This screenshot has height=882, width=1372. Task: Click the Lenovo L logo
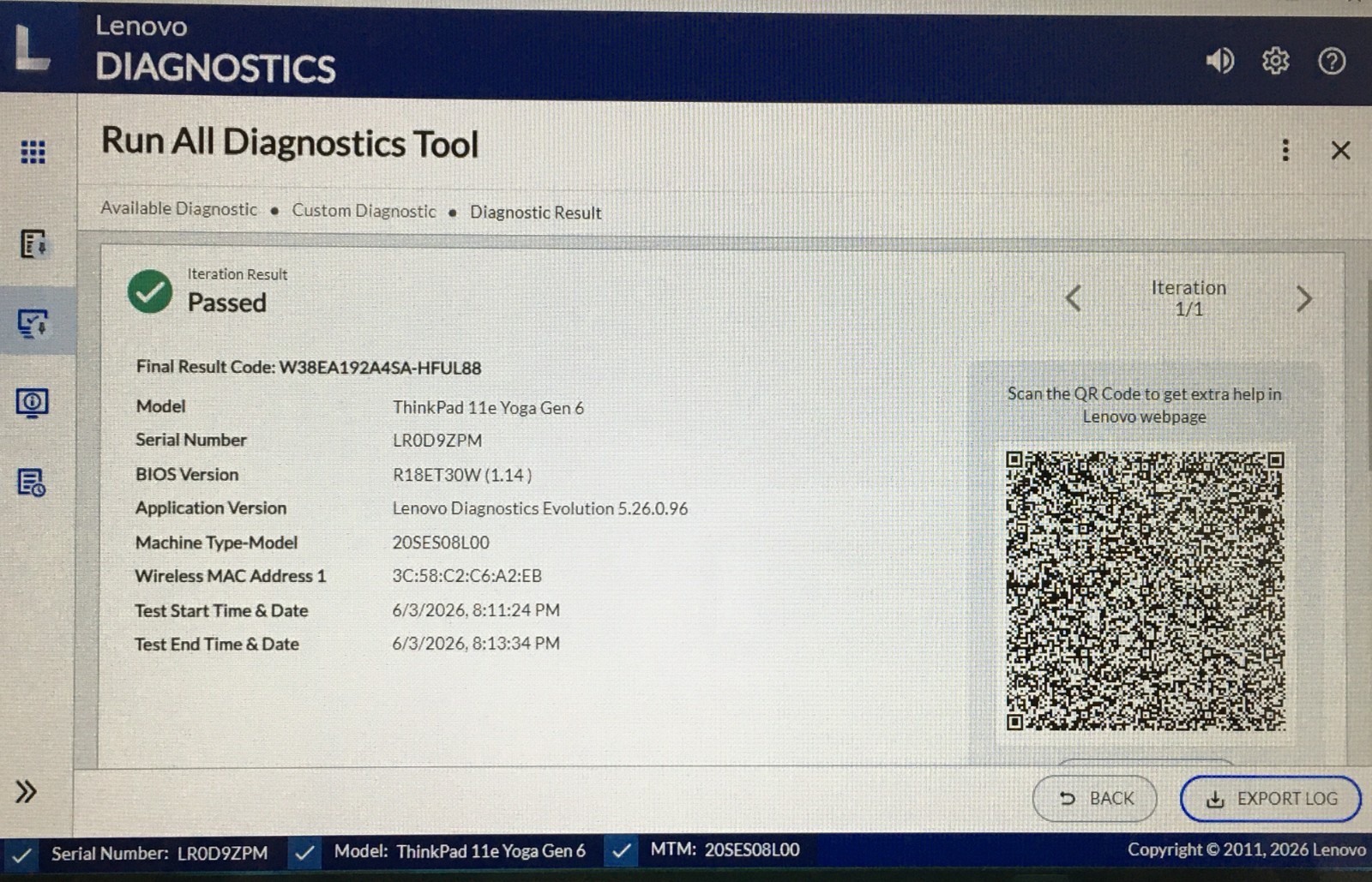pyautogui.click(x=33, y=47)
